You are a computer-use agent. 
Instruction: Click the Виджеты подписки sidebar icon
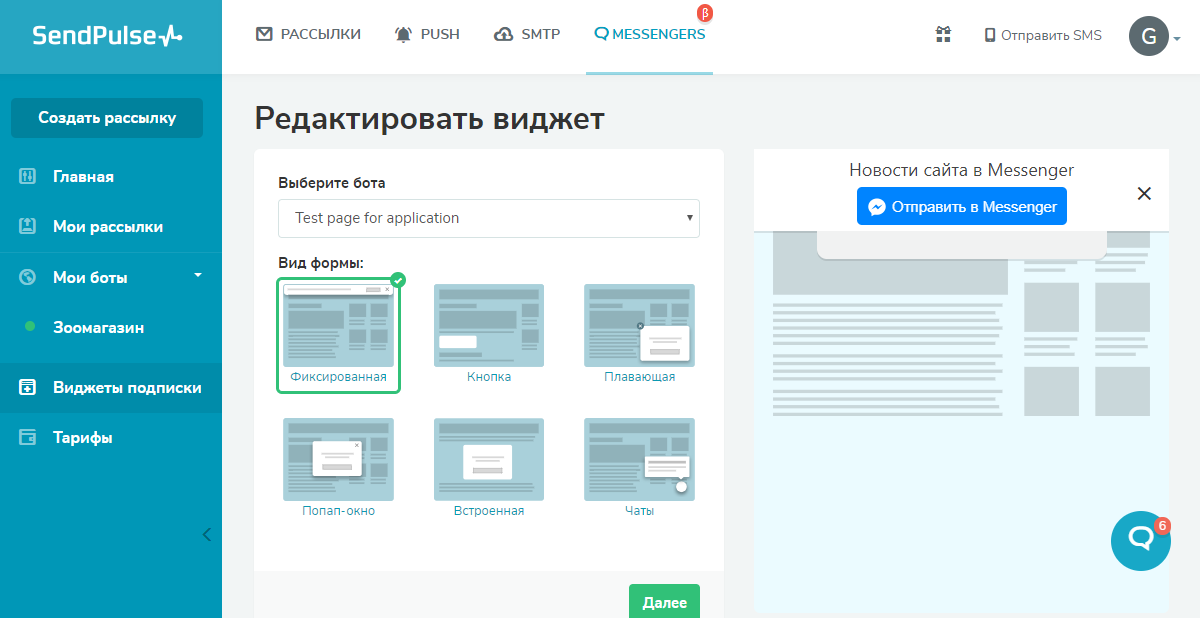point(28,387)
